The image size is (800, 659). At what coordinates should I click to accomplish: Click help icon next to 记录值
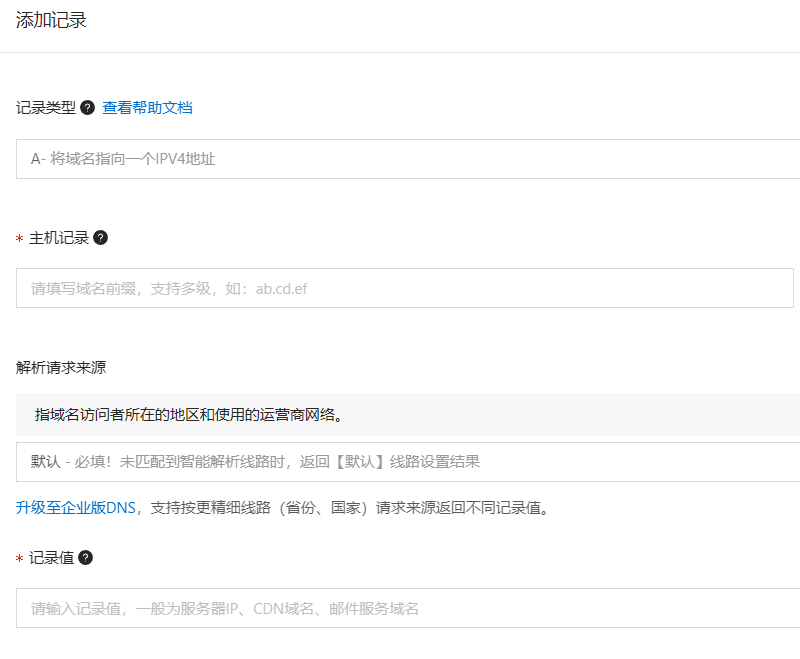86,557
